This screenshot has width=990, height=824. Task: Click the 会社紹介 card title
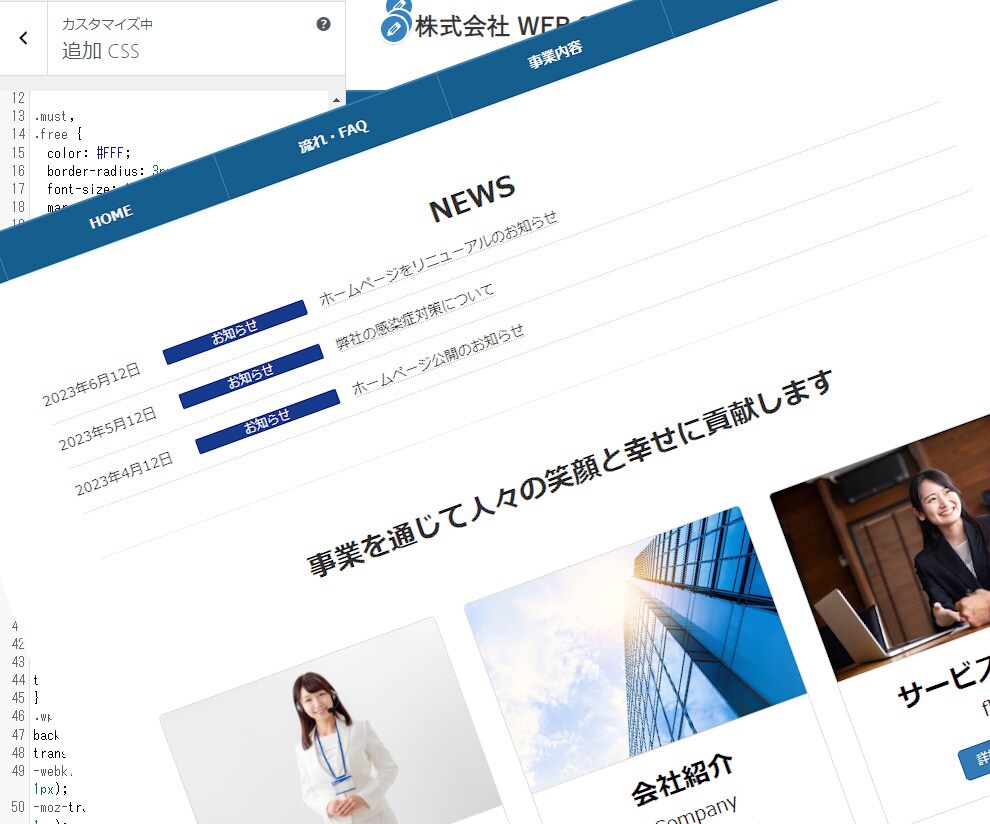pyautogui.click(x=683, y=780)
